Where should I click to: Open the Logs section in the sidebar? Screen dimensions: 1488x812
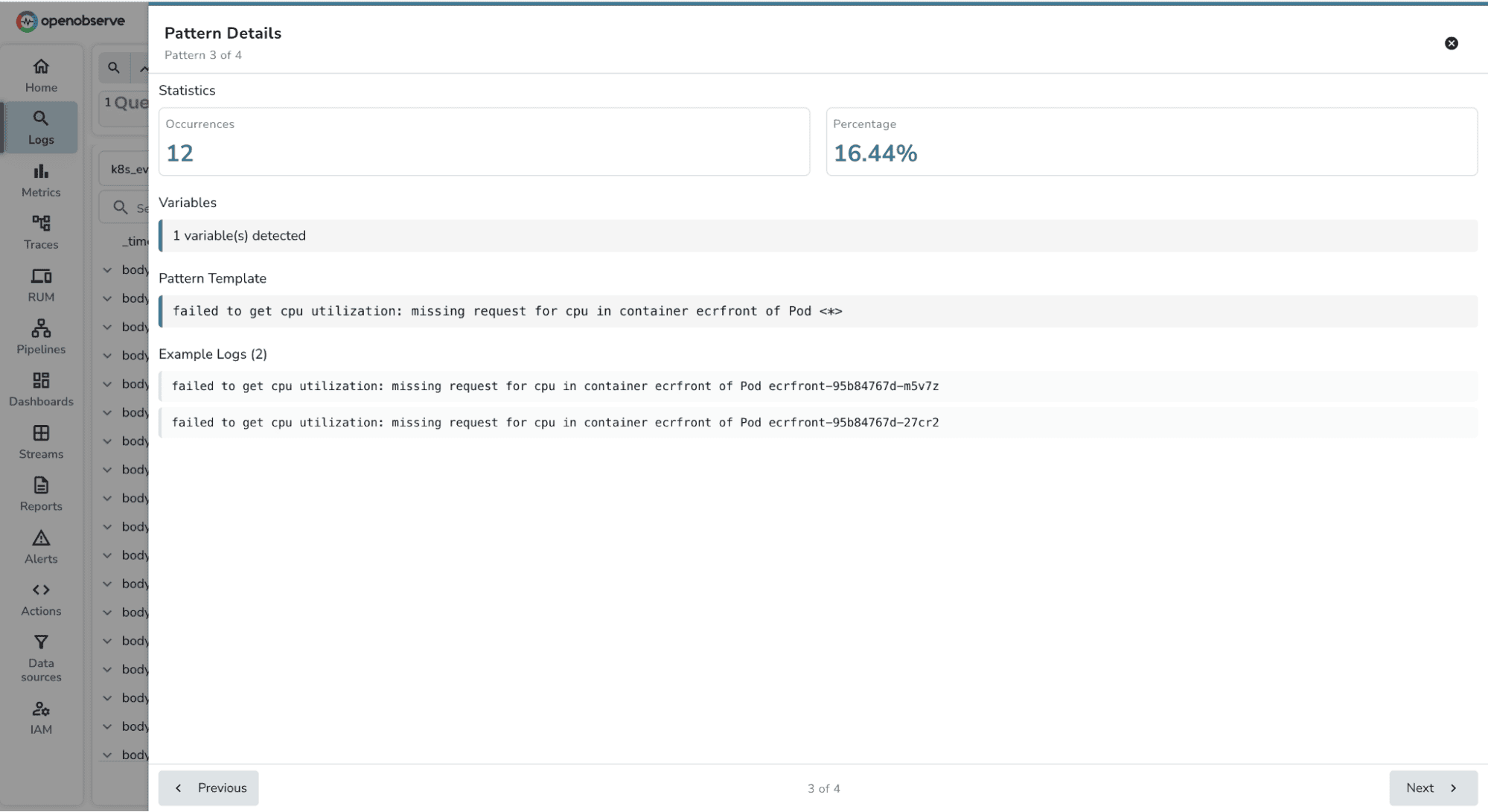click(41, 127)
